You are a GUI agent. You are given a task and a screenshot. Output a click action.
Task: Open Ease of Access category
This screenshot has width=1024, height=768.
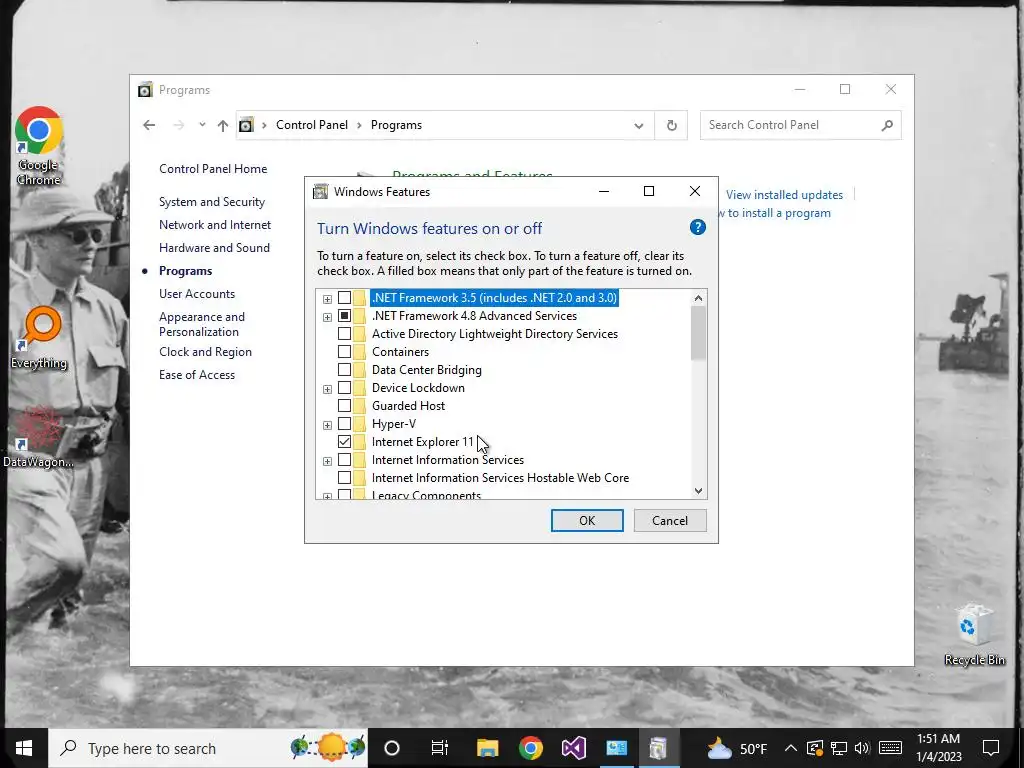(x=197, y=375)
